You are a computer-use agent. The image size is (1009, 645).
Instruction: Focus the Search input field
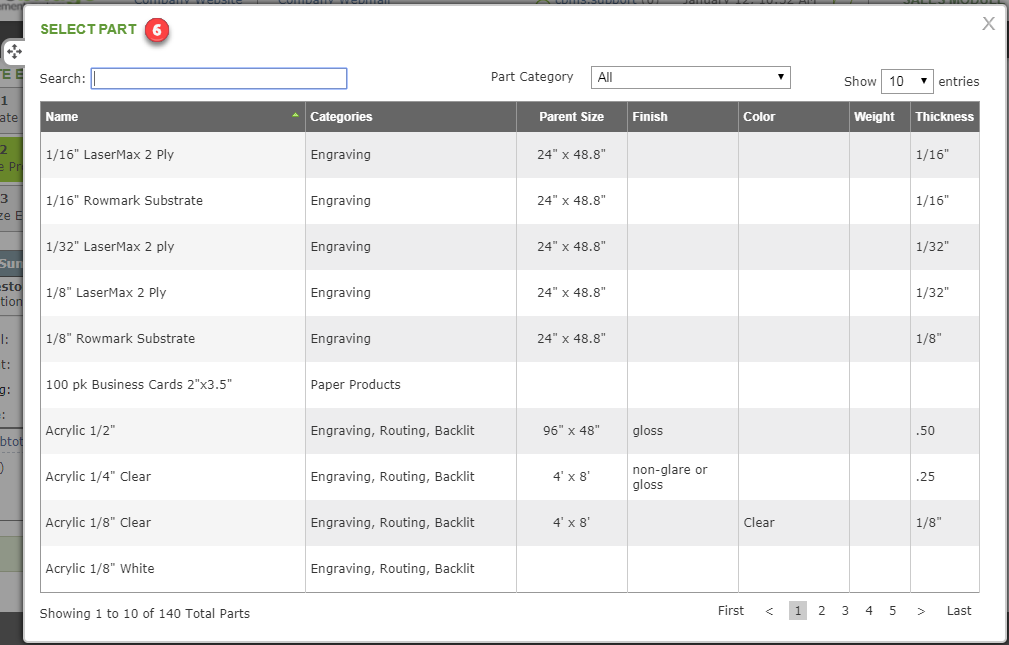coord(219,79)
